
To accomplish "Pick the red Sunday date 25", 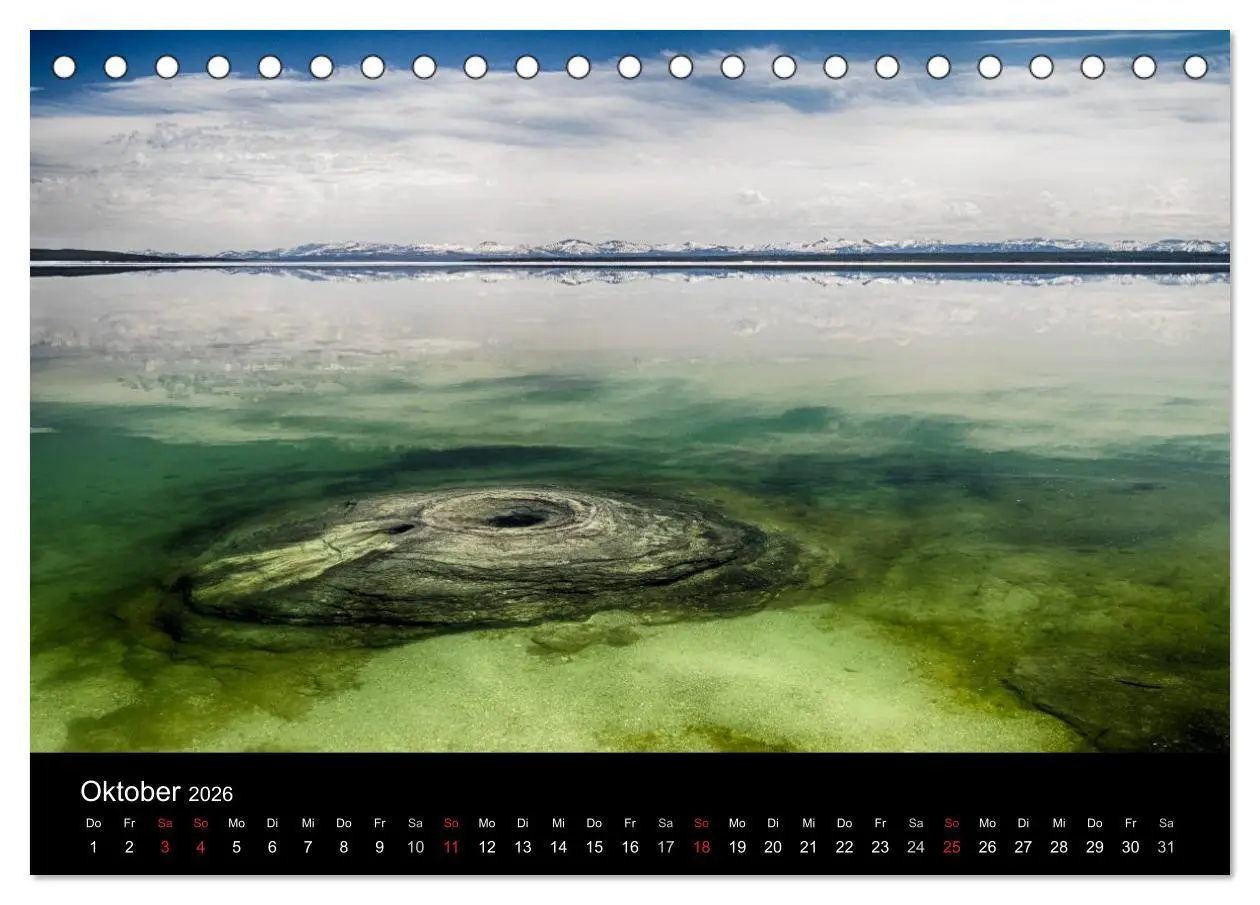I will click(951, 847).
